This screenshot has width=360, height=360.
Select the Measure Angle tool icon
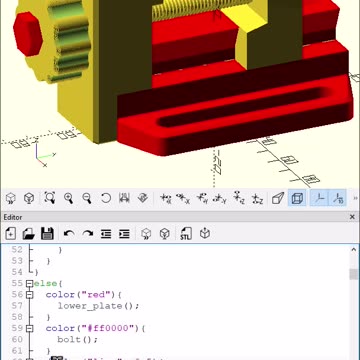(x=143, y=198)
